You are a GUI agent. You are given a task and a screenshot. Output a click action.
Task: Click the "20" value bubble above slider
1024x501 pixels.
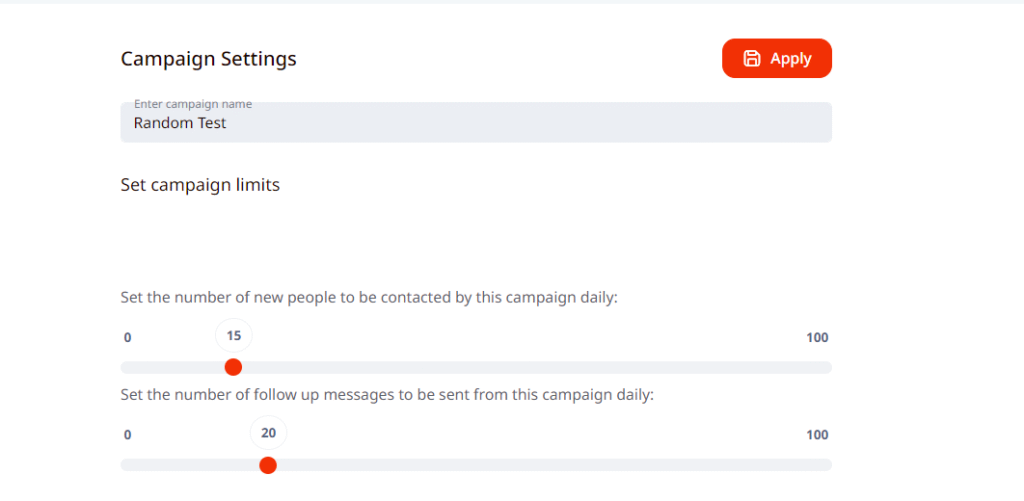[268, 433]
